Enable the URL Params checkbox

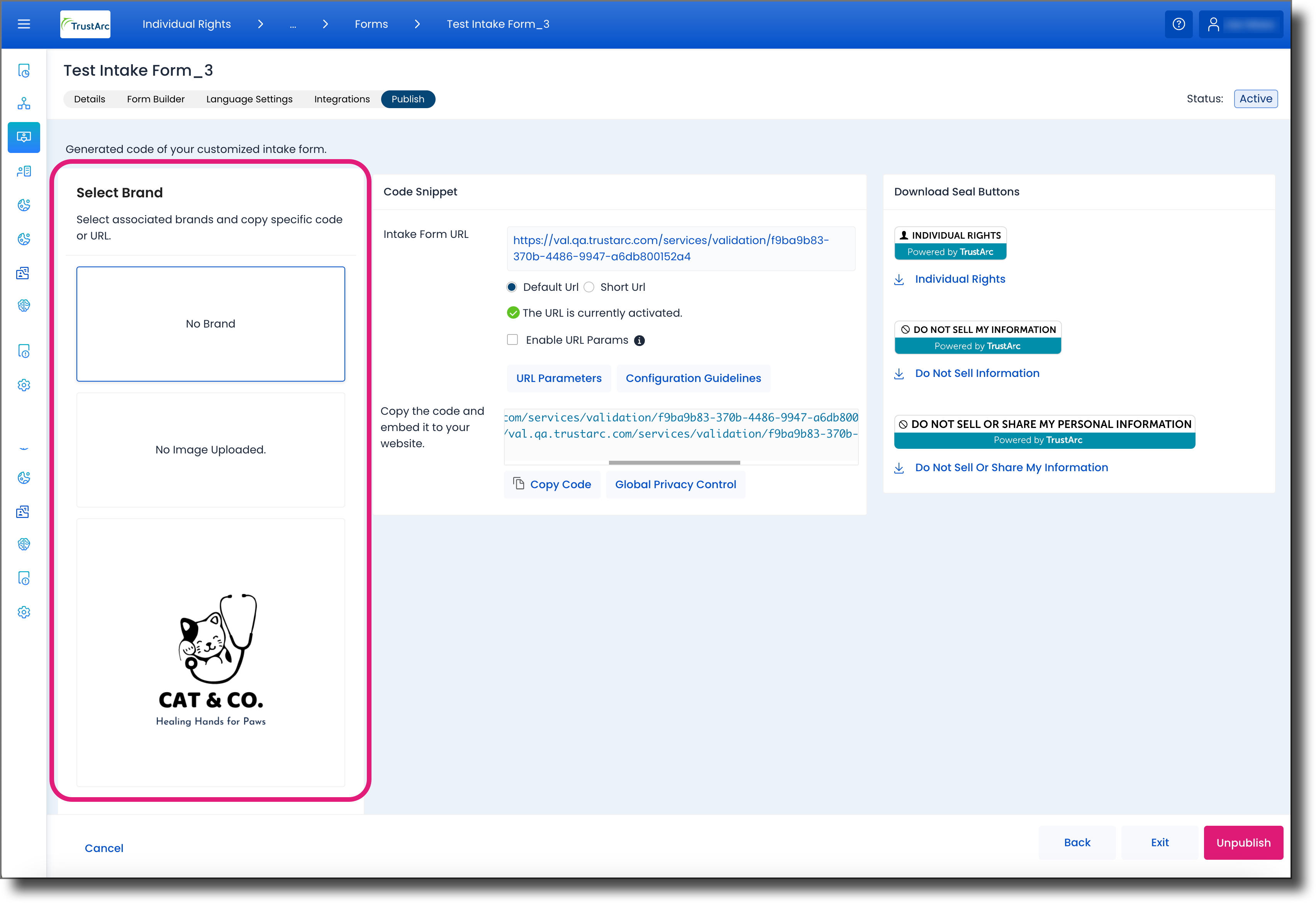[x=512, y=340]
